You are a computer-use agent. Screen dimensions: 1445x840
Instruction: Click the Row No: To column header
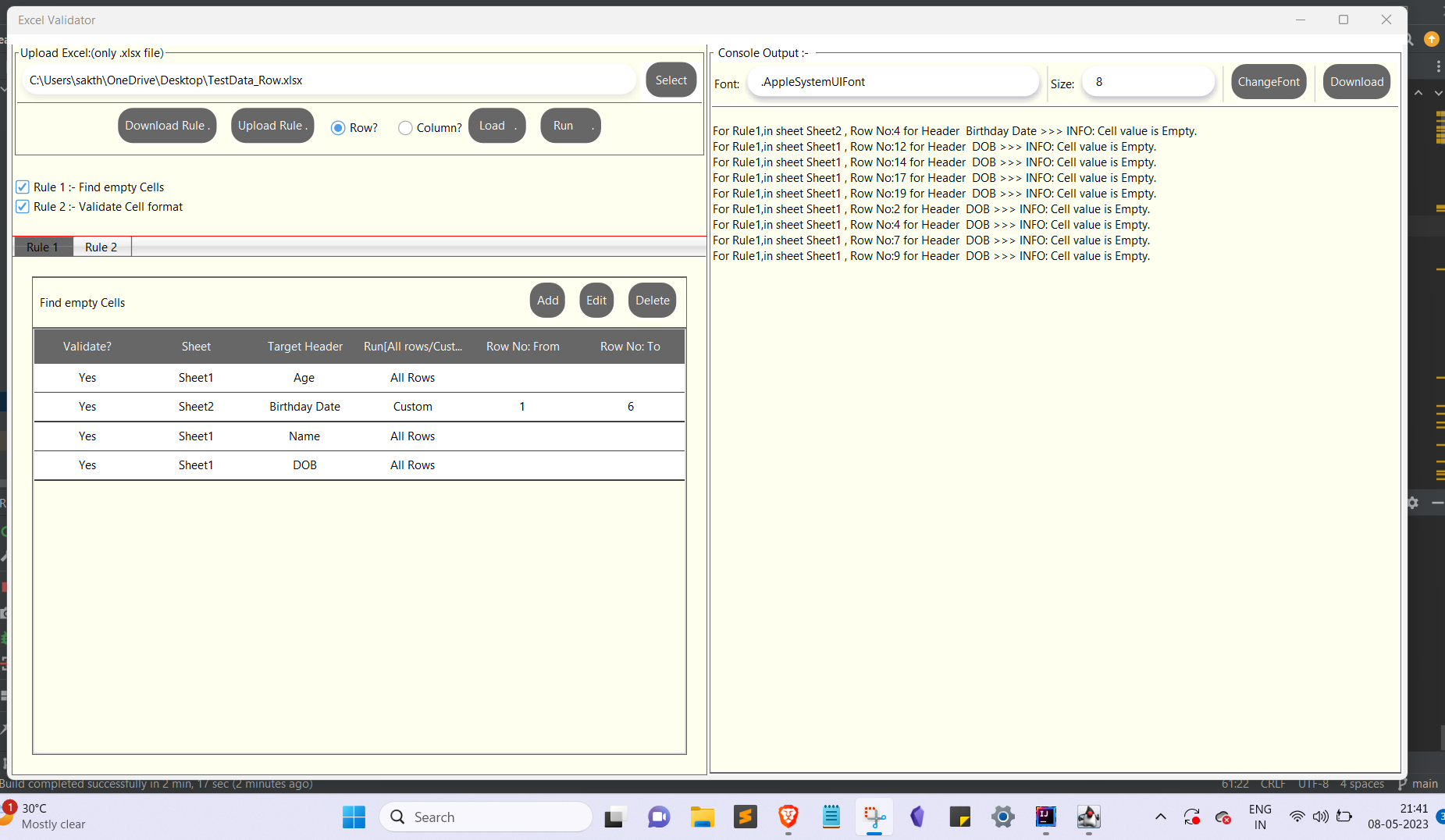(x=630, y=347)
